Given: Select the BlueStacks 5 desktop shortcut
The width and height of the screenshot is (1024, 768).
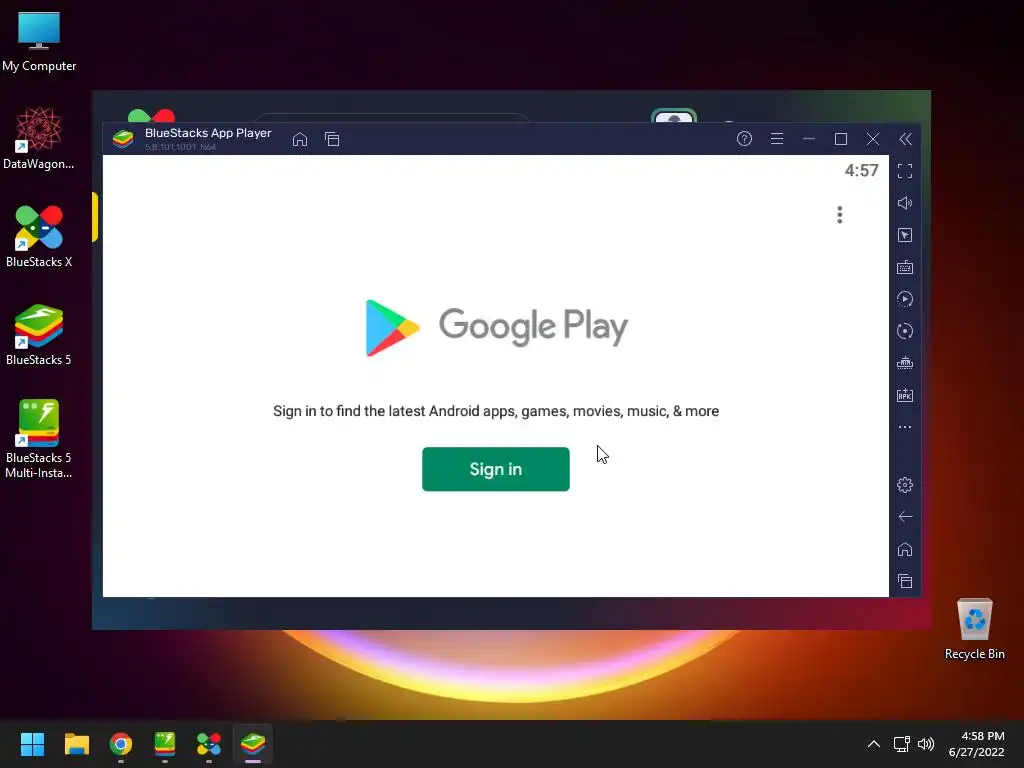Looking at the screenshot, I should tap(39, 334).
